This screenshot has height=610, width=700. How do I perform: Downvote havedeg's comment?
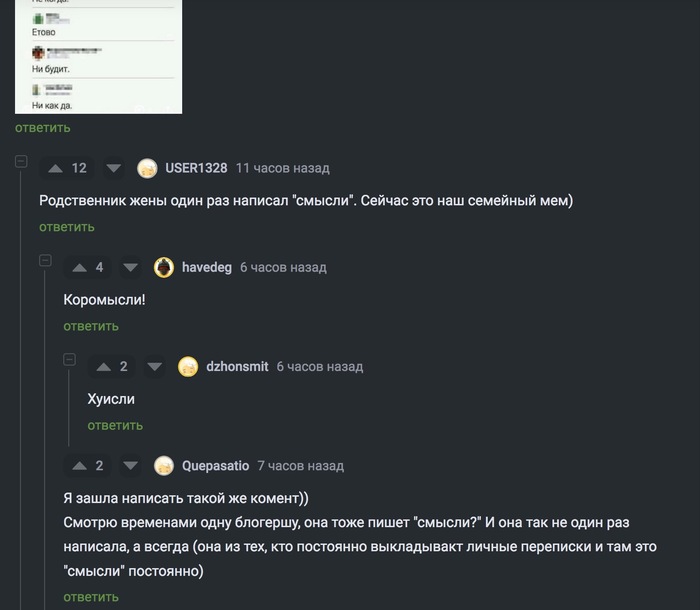click(130, 267)
